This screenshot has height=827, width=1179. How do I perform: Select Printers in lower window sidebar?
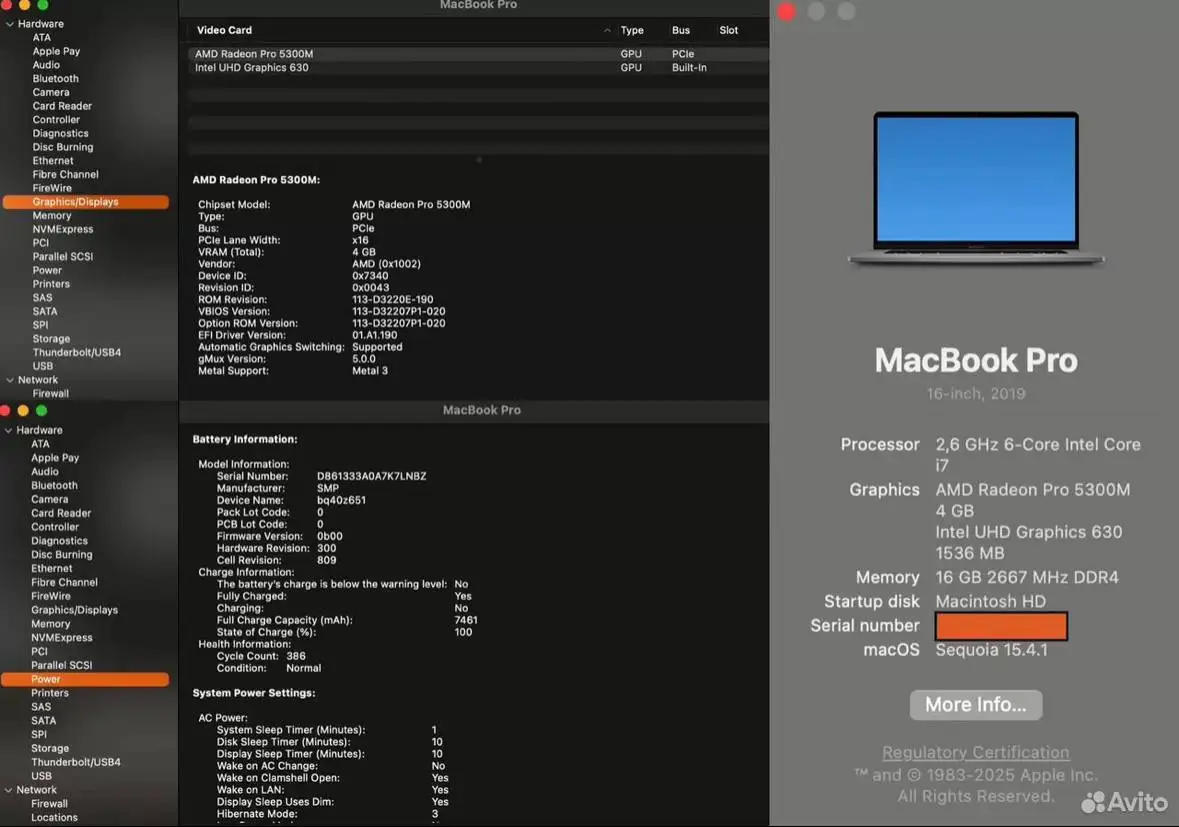(50, 693)
